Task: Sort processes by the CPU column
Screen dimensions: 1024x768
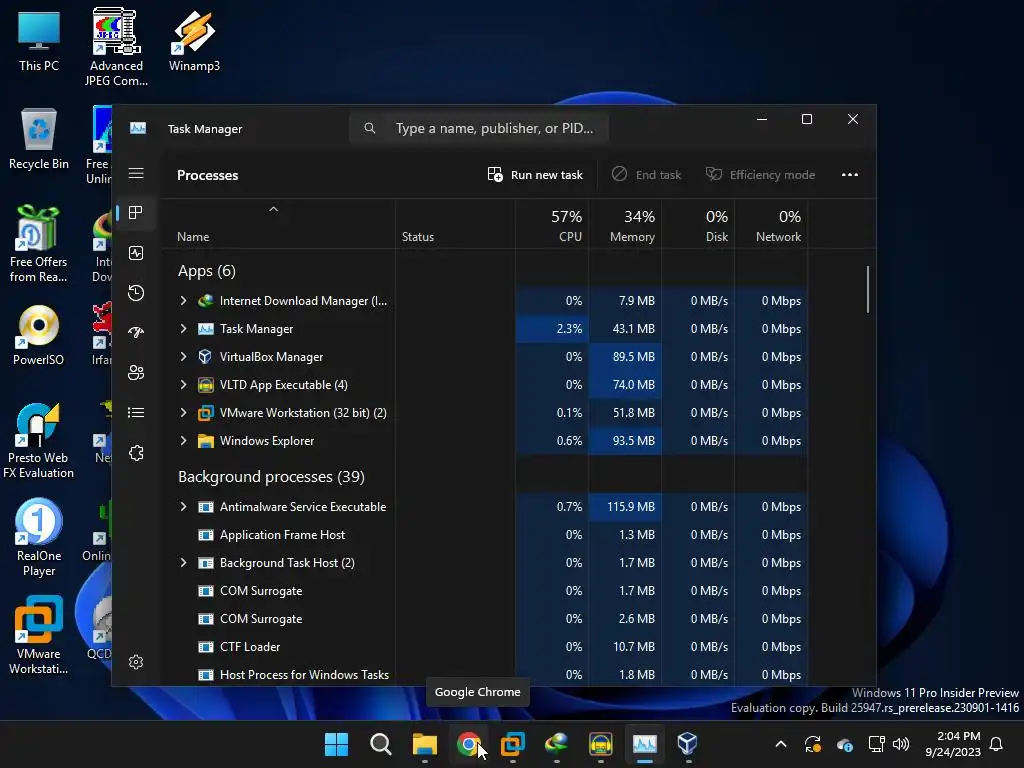Action: point(552,225)
